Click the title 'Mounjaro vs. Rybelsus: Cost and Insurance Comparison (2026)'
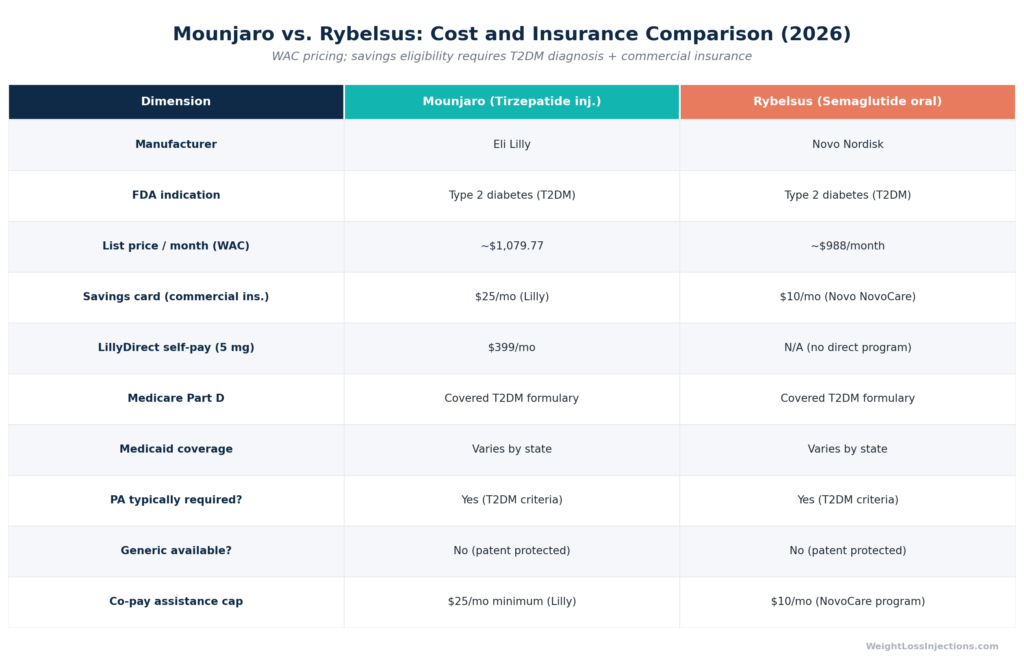This screenshot has height=659, width=1024. click(x=511, y=34)
